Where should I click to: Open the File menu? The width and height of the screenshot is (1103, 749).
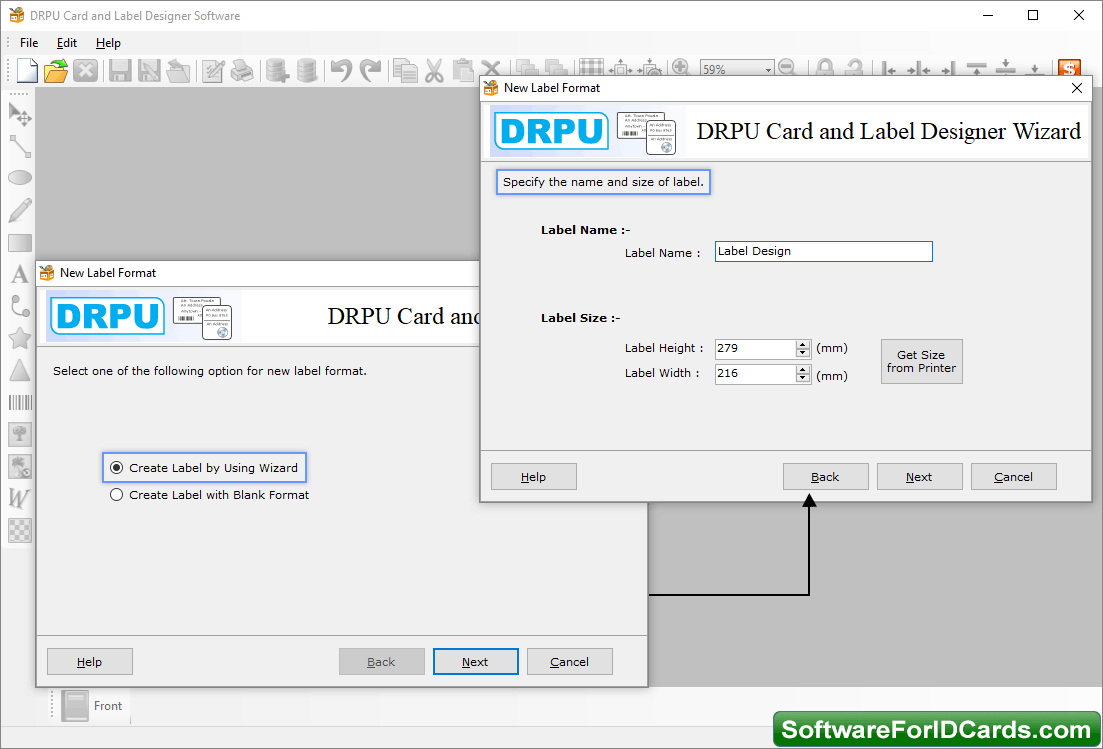pos(29,43)
